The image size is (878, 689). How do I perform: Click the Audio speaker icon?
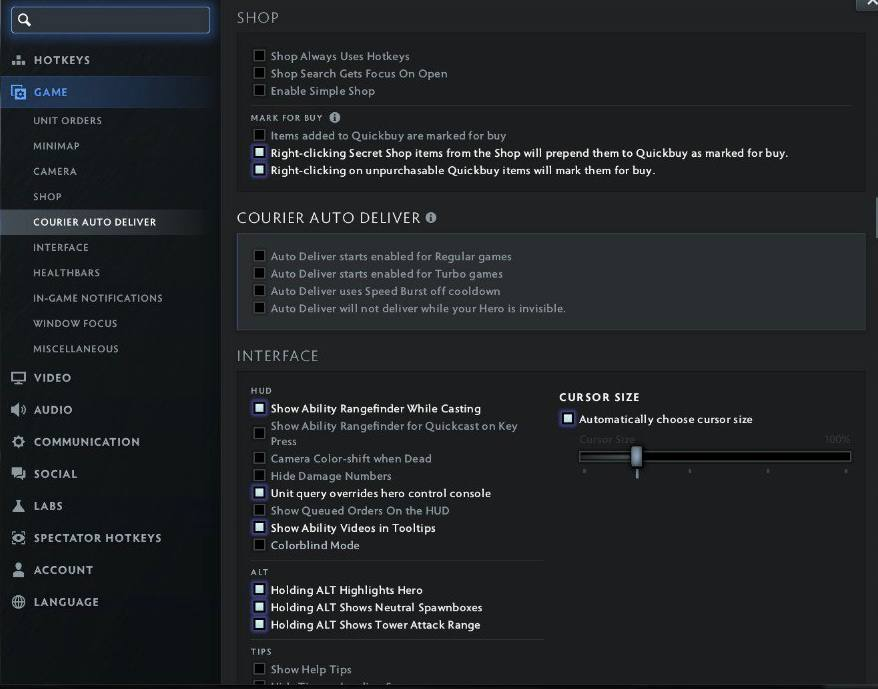(x=18, y=410)
